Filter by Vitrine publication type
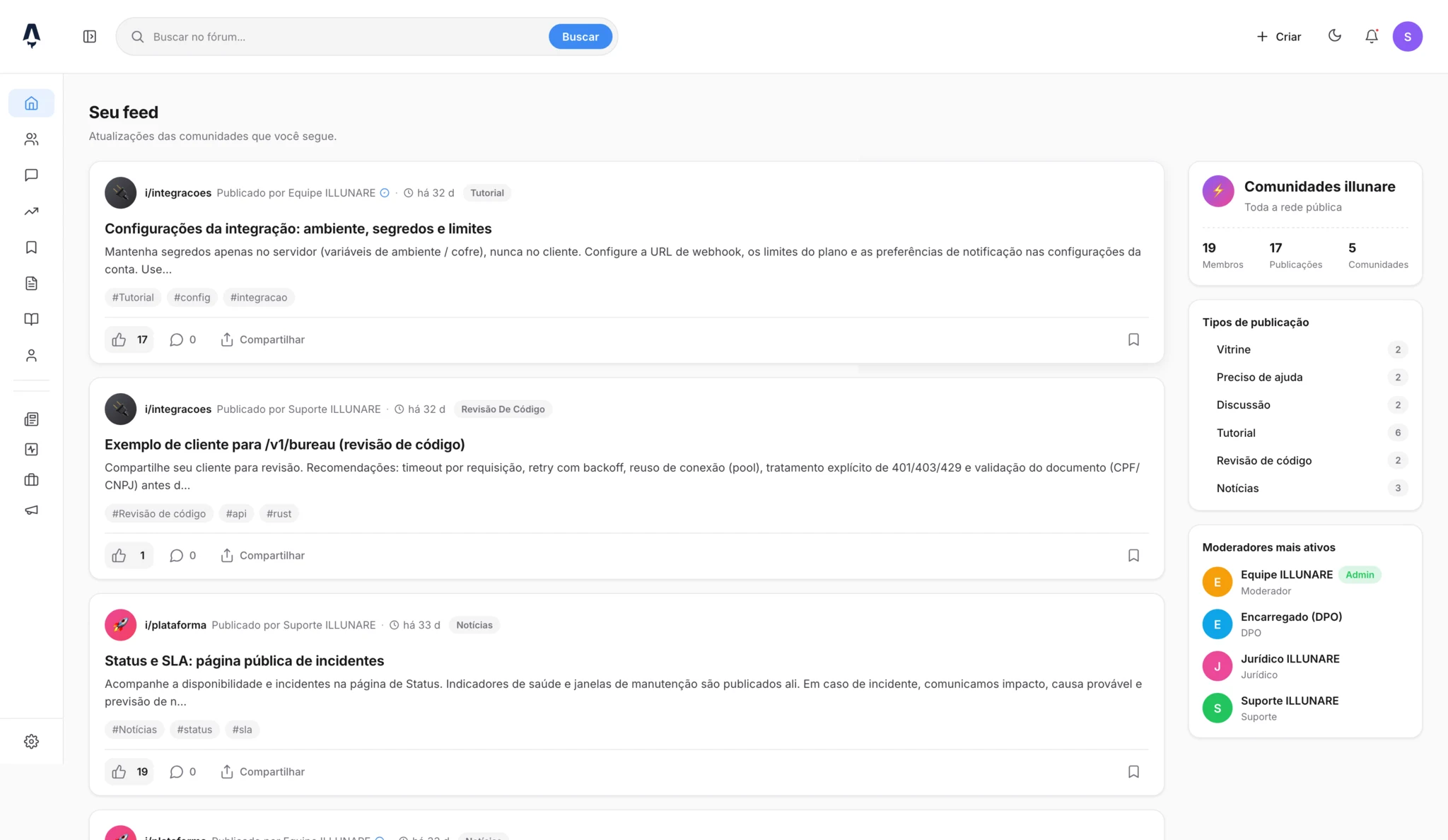 (1305, 350)
